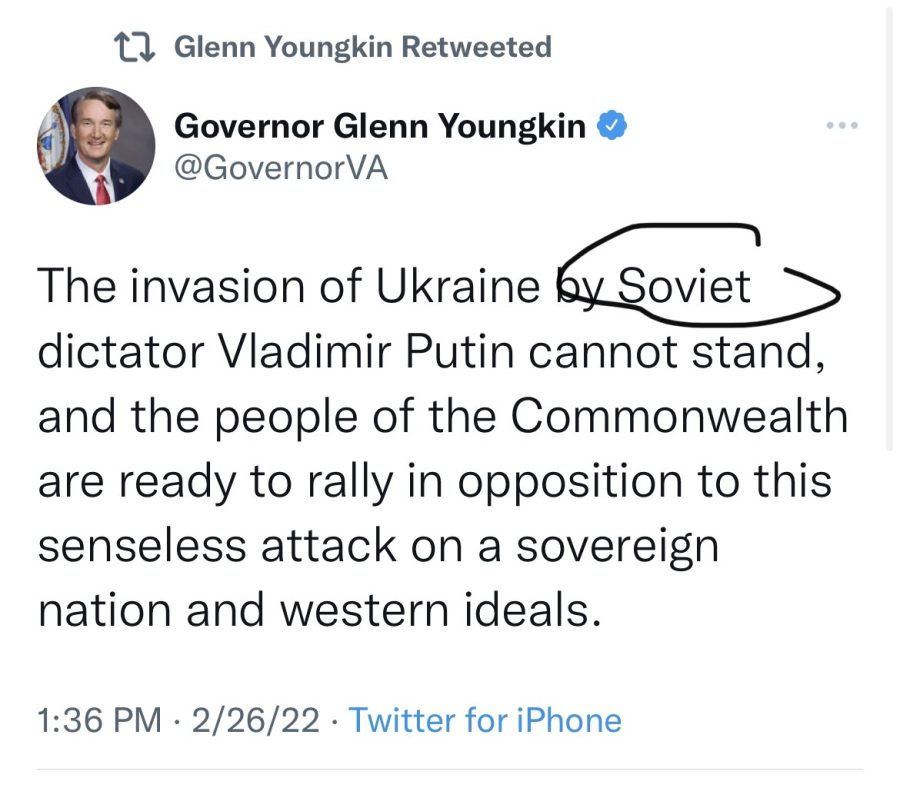This screenshot has height=798, width=900.
Task: Click the Twitter for iPhone source link
Action: [485, 720]
